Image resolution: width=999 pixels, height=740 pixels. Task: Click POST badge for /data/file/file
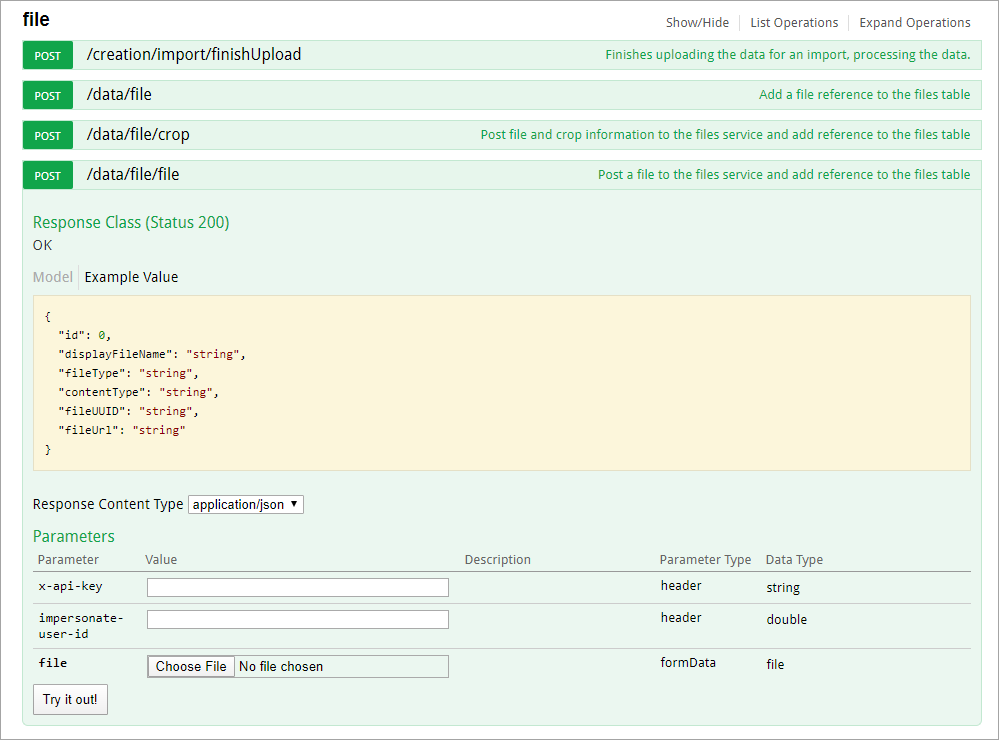click(48, 176)
